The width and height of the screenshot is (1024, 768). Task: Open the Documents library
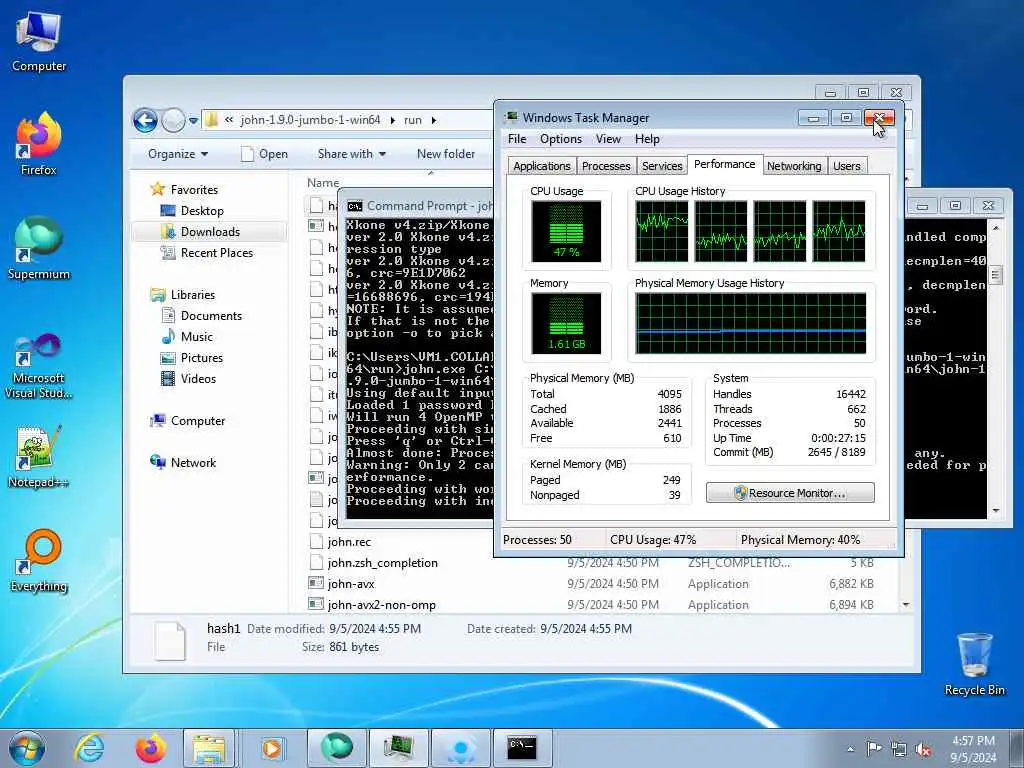pyautogui.click(x=211, y=315)
